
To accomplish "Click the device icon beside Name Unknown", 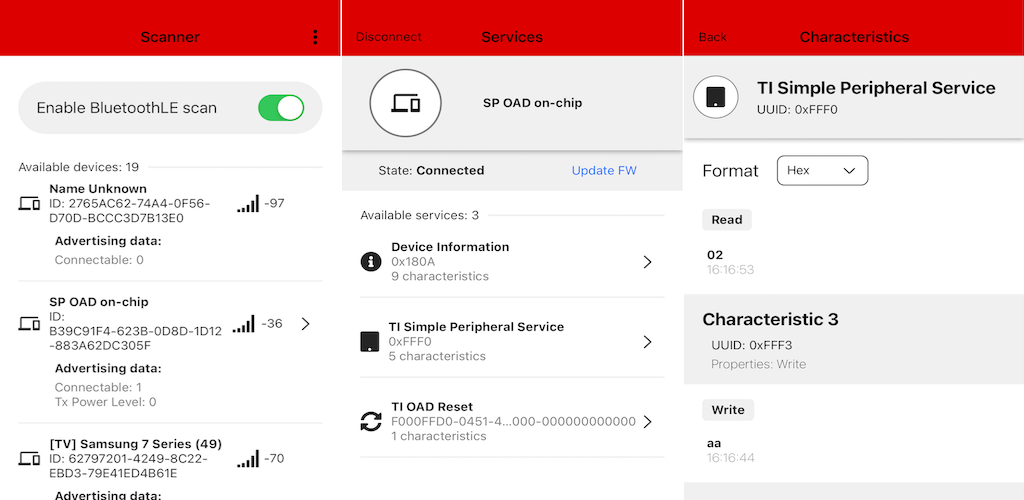I will point(29,204).
